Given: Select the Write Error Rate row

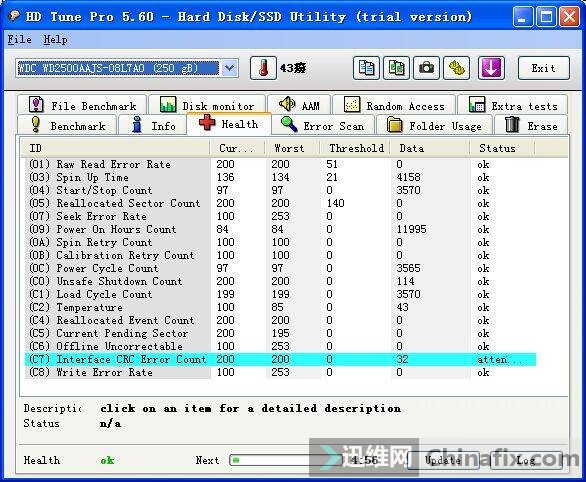Looking at the screenshot, I should [x=280, y=372].
